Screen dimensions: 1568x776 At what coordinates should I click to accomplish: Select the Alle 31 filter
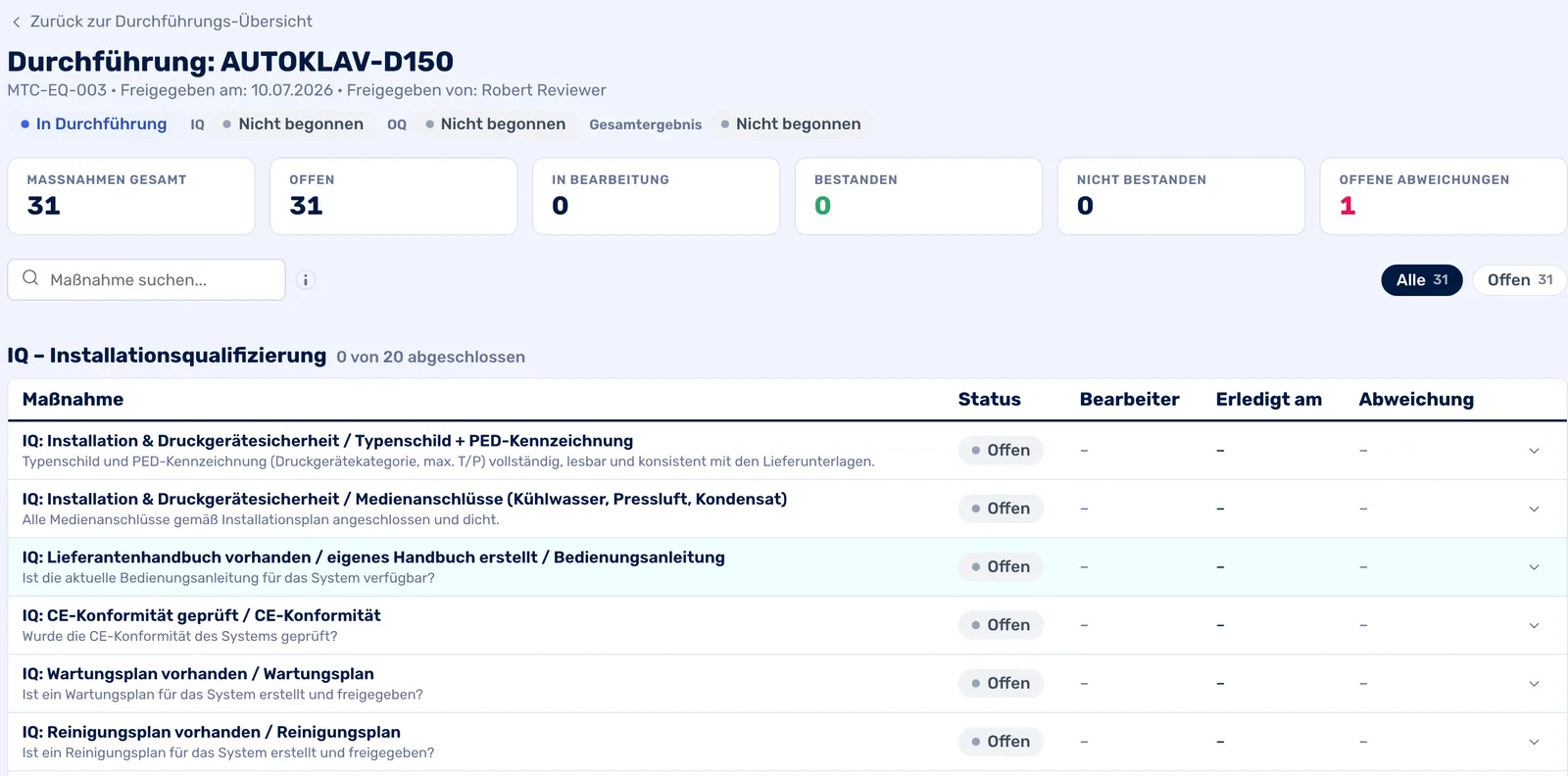coord(1422,280)
